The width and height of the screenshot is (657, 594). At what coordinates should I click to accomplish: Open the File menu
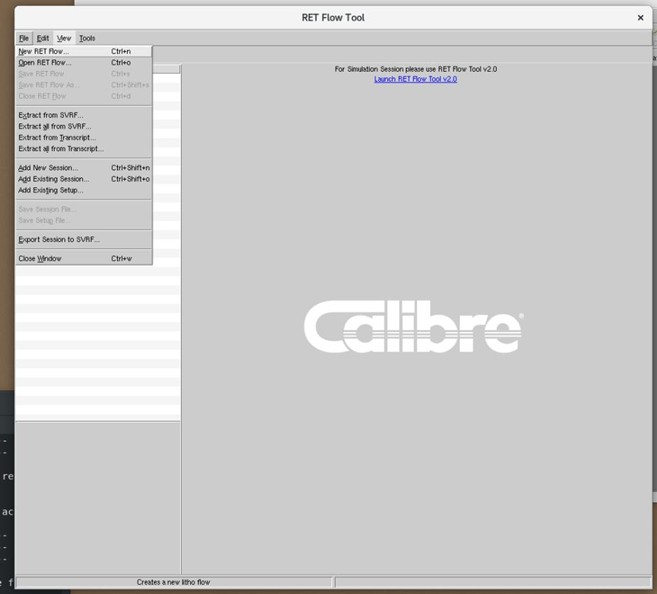coord(24,38)
